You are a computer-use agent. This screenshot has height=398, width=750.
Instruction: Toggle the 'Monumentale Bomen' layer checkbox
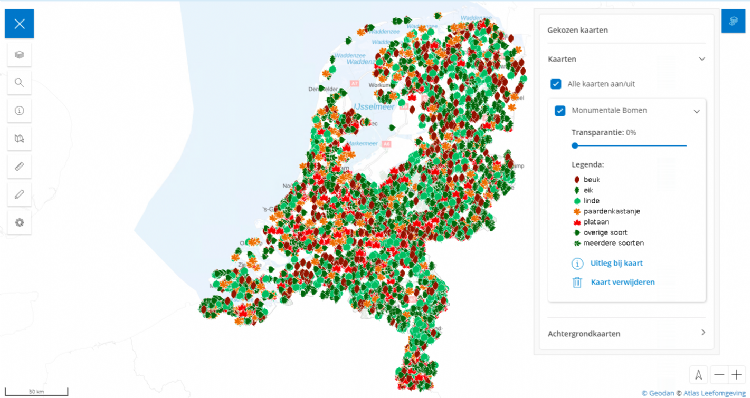click(x=560, y=111)
